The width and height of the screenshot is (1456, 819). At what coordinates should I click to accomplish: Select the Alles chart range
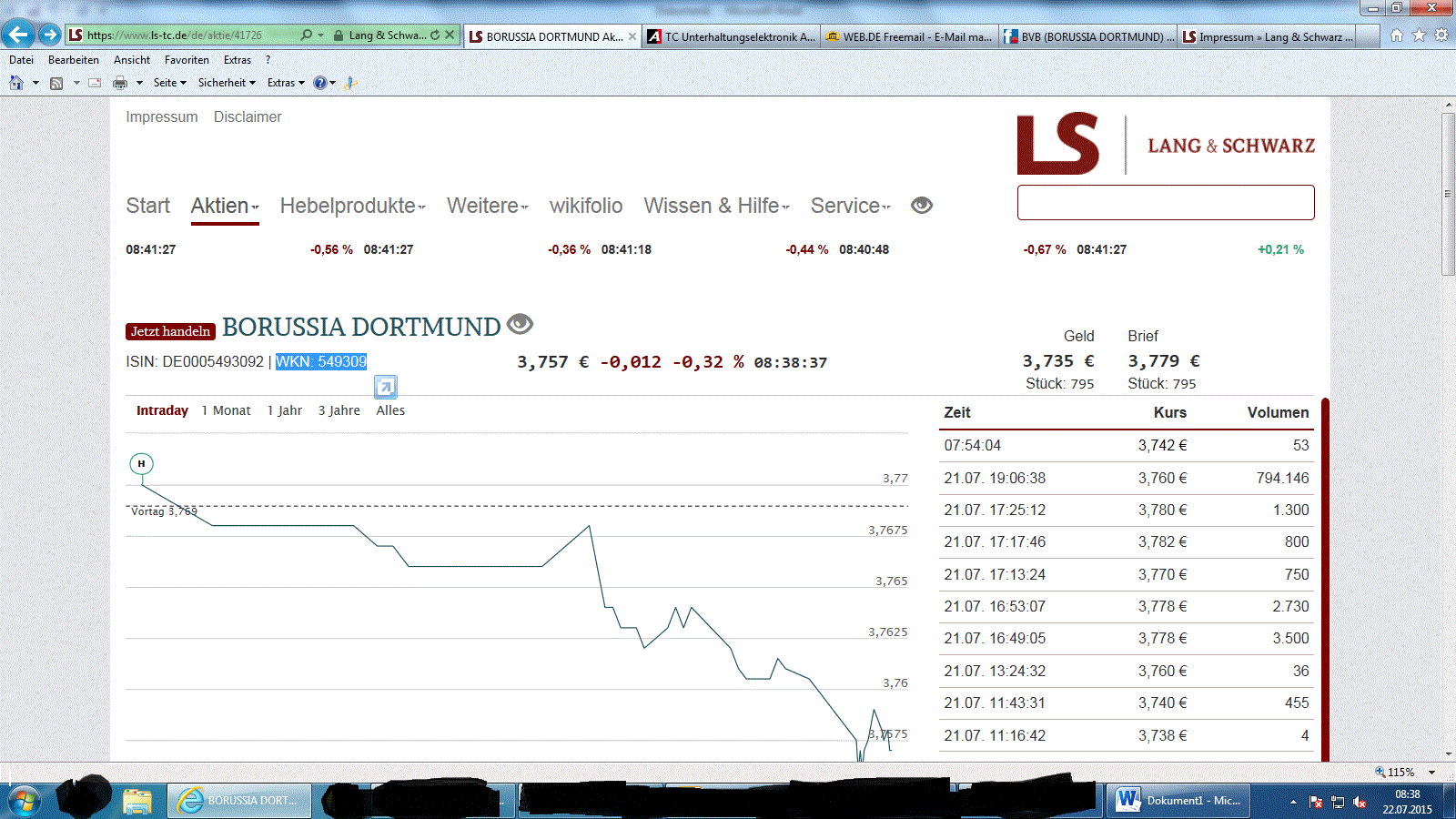tap(390, 410)
